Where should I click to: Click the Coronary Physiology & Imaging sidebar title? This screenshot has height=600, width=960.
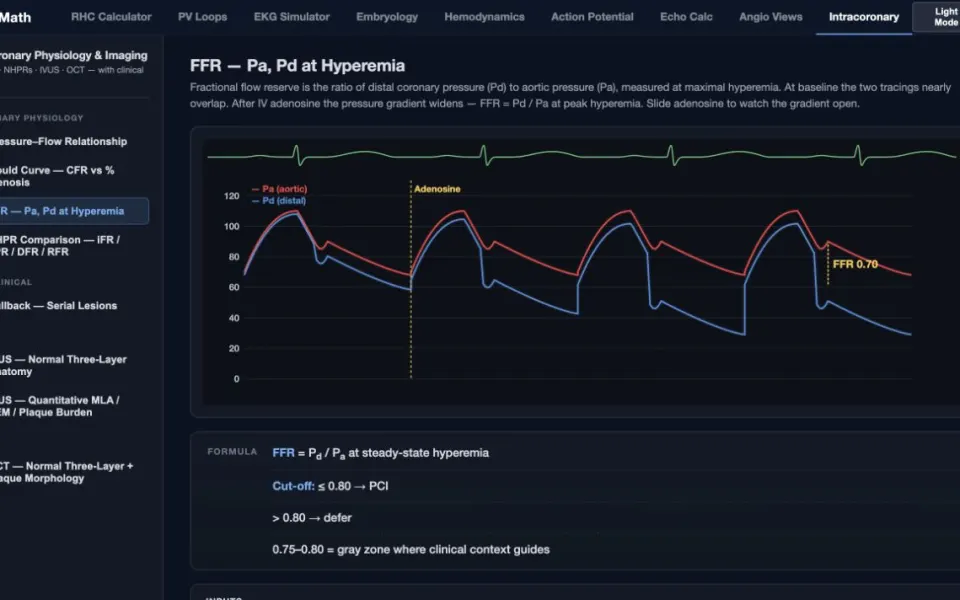point(73,55)
